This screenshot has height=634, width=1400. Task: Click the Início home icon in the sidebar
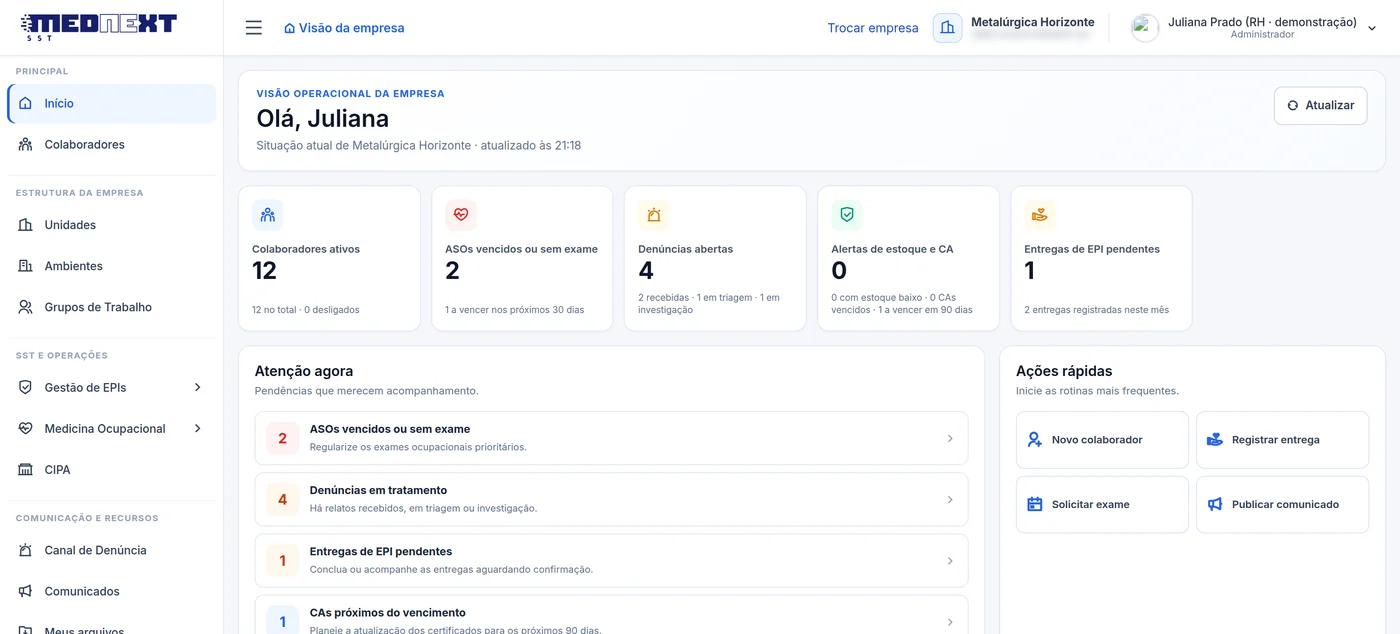coord(26,104)
